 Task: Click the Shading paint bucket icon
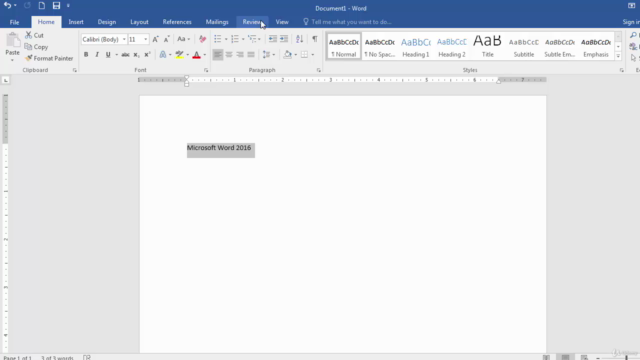pyautogui.click(x=288, y=54)
